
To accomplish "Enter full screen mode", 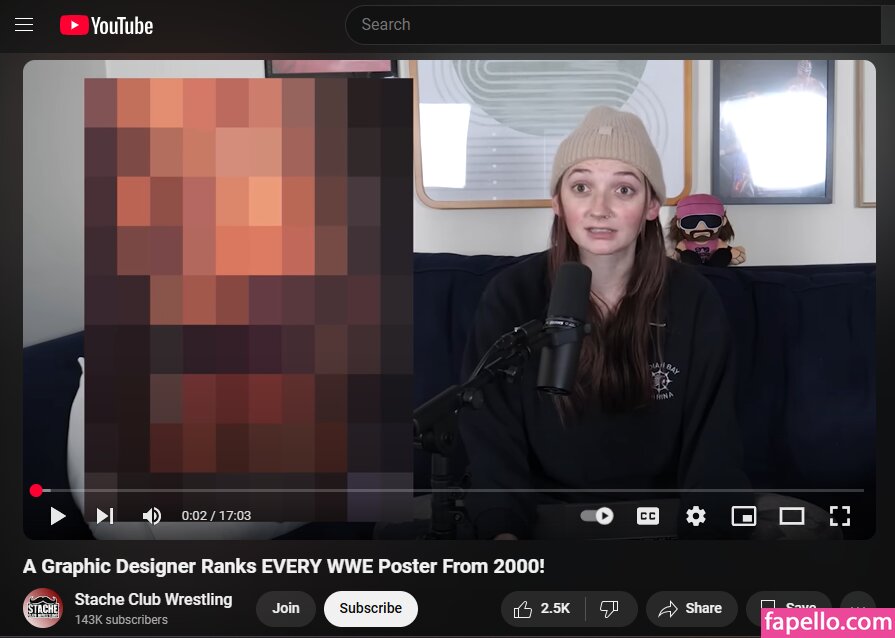I will 840,516.
